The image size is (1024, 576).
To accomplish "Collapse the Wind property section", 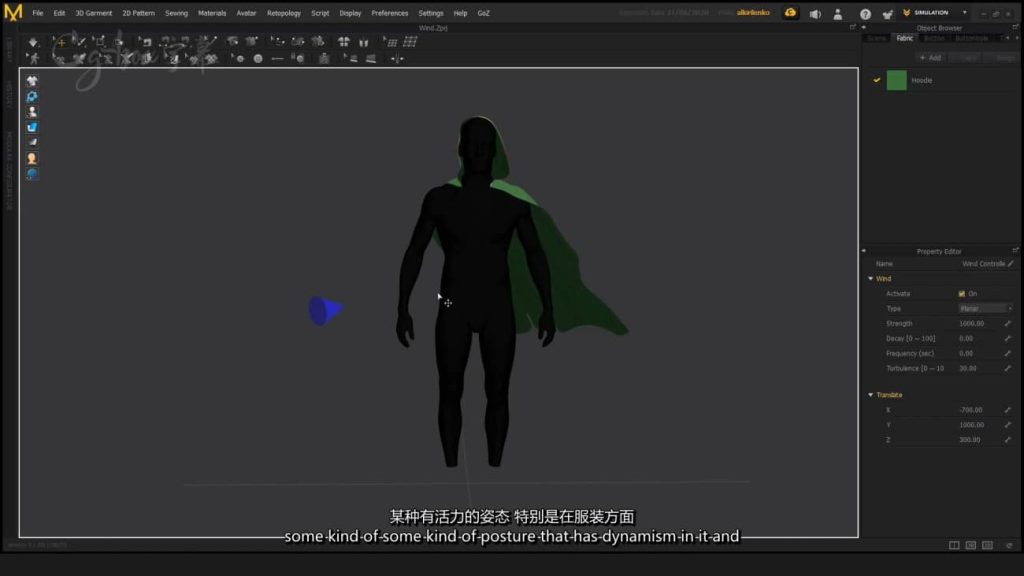I will pyautogui.click(x=870, y=278).
